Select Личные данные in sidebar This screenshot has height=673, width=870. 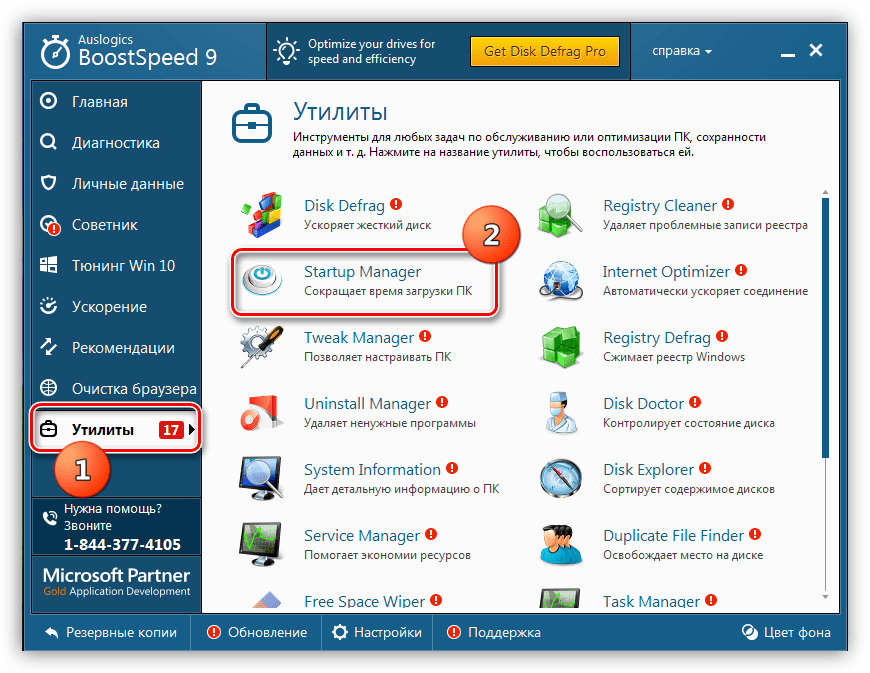coord(115,184)
